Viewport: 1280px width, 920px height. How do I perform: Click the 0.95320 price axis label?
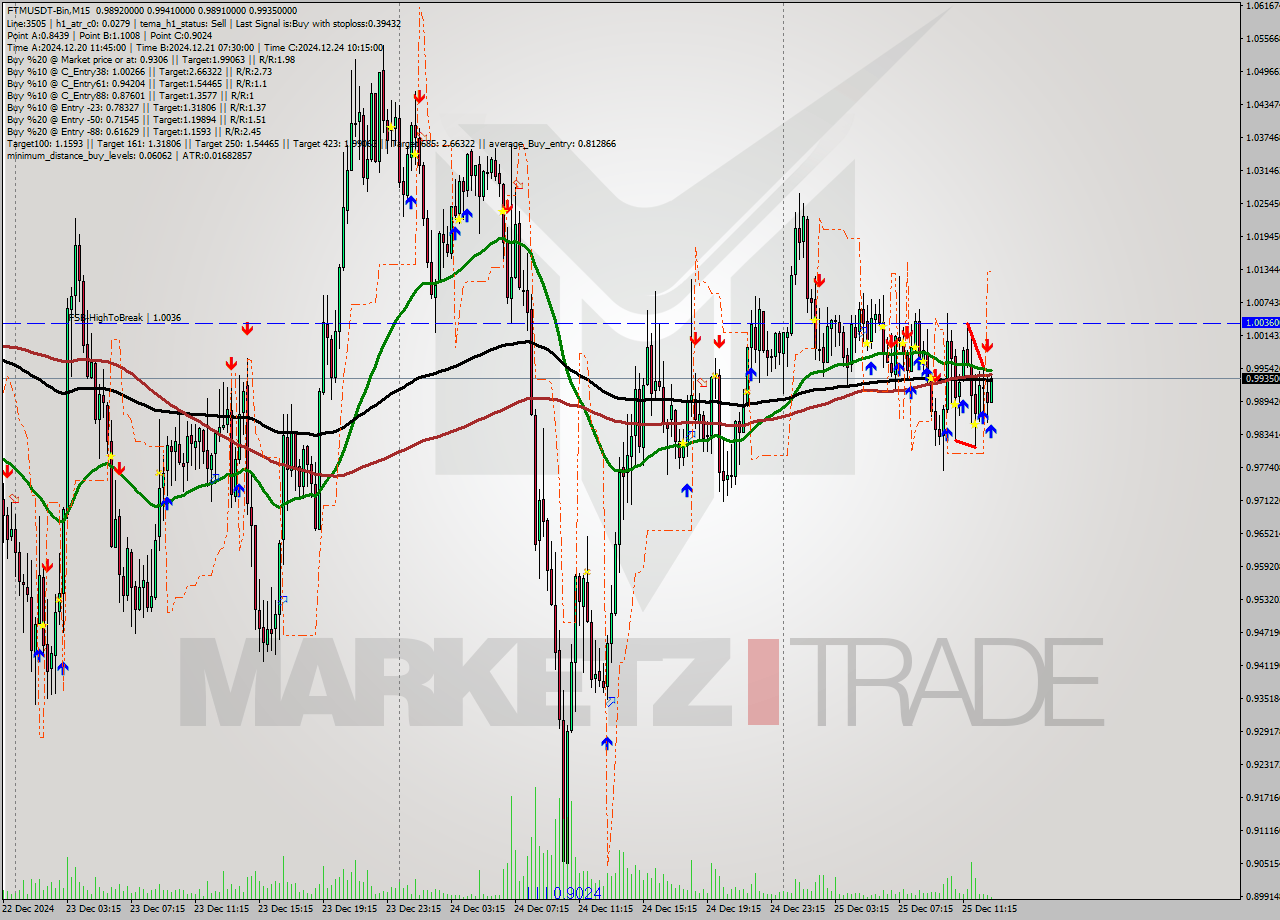point(1262,599)
